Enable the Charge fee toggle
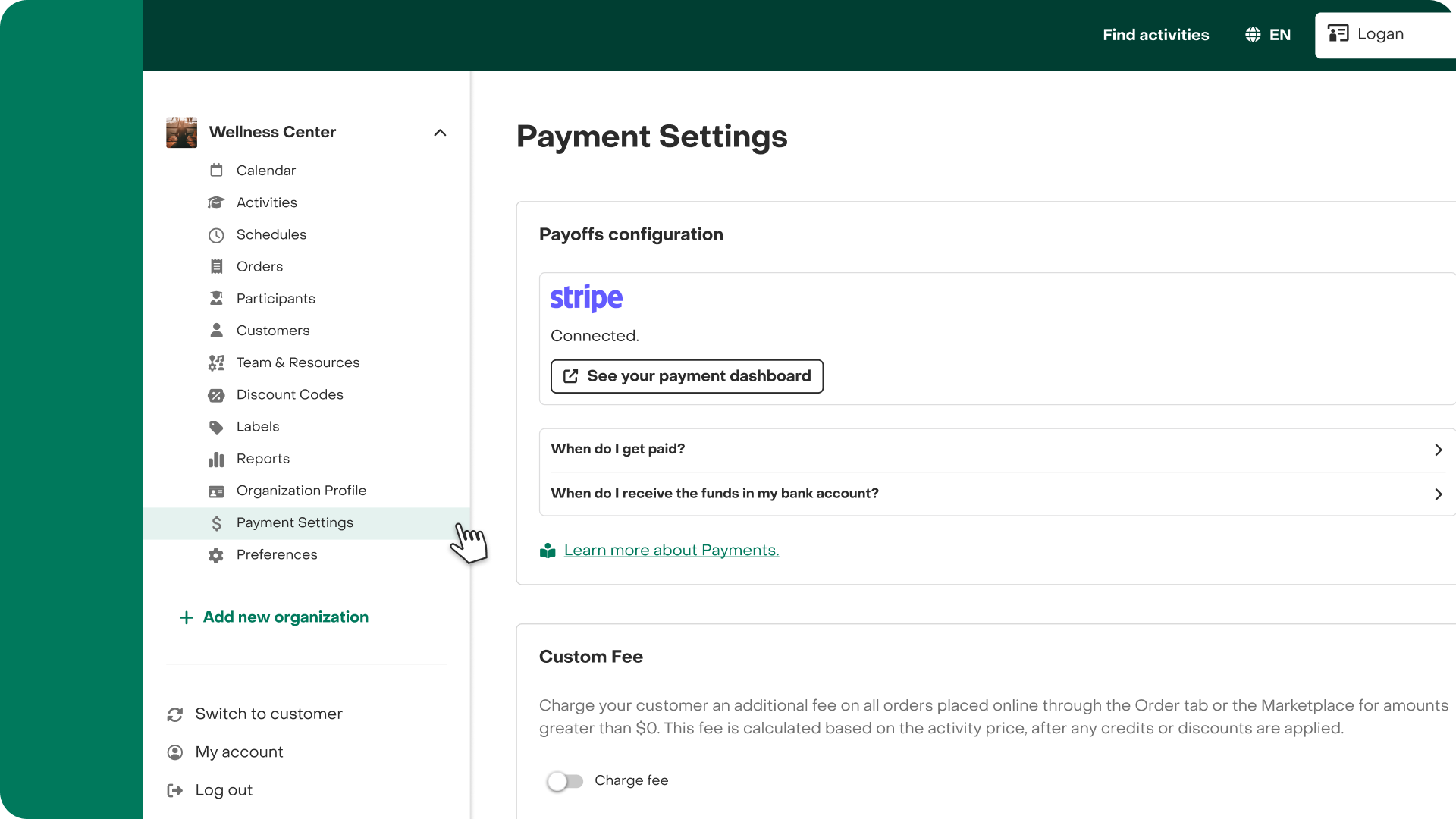Image resolution: width=1456 pixels, height=819 pixels. [565, 781]
